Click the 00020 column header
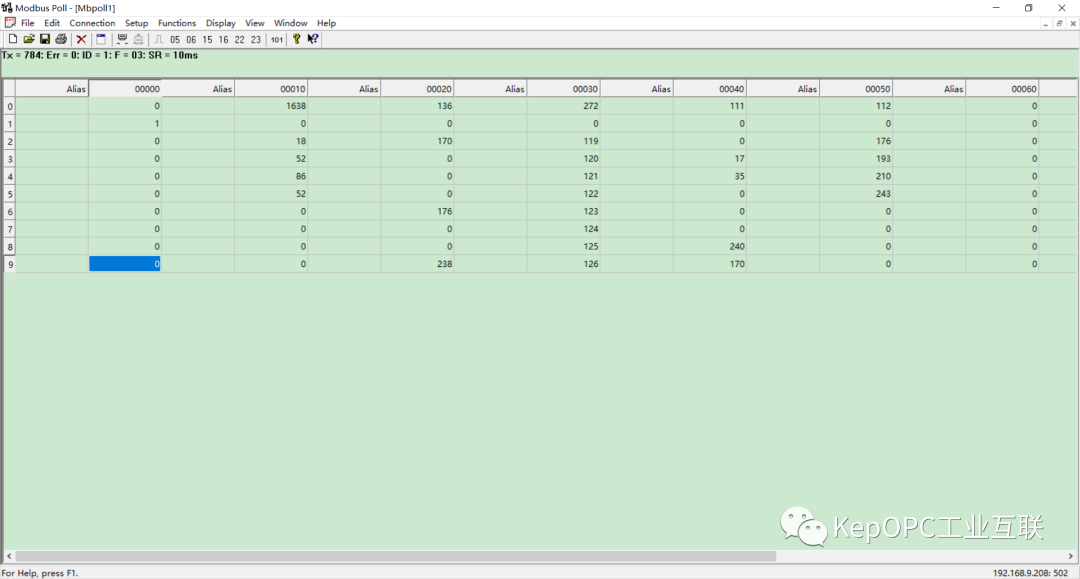Screen dimensions: 1080x579 click(417, 89)
